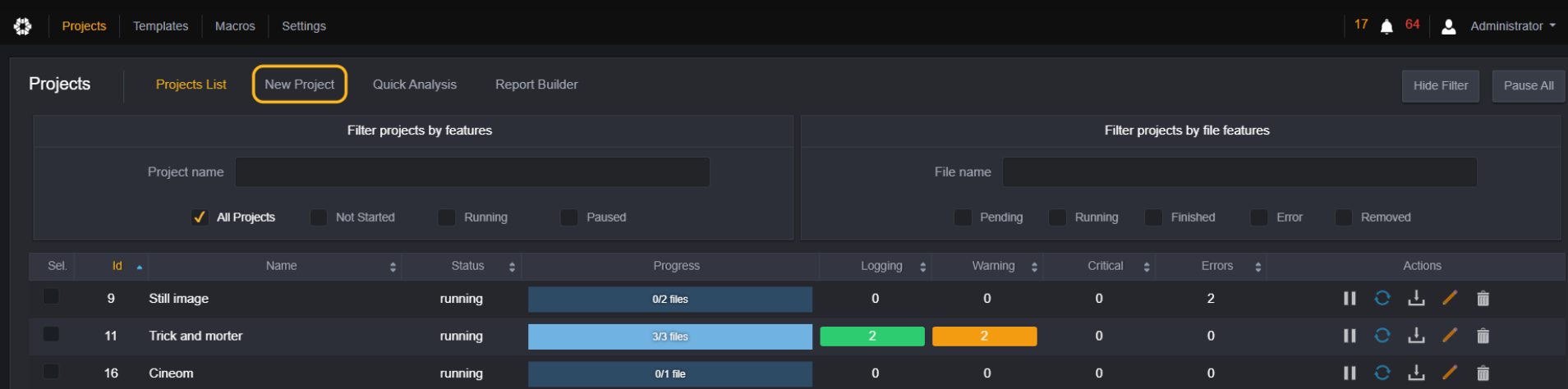
Task: Pause the Cineom project
Action: coord(1349,373)
